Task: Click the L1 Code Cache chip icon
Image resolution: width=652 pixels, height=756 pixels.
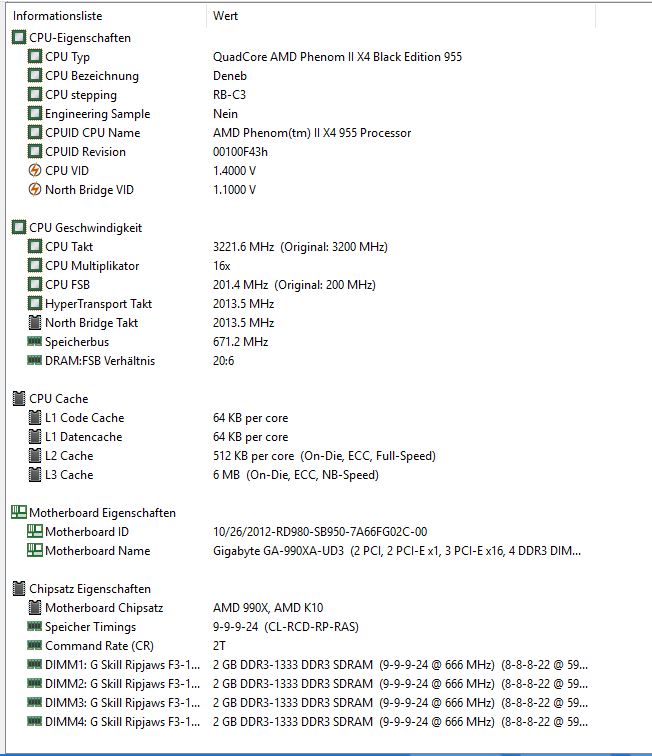Action: tap(35, 418)
